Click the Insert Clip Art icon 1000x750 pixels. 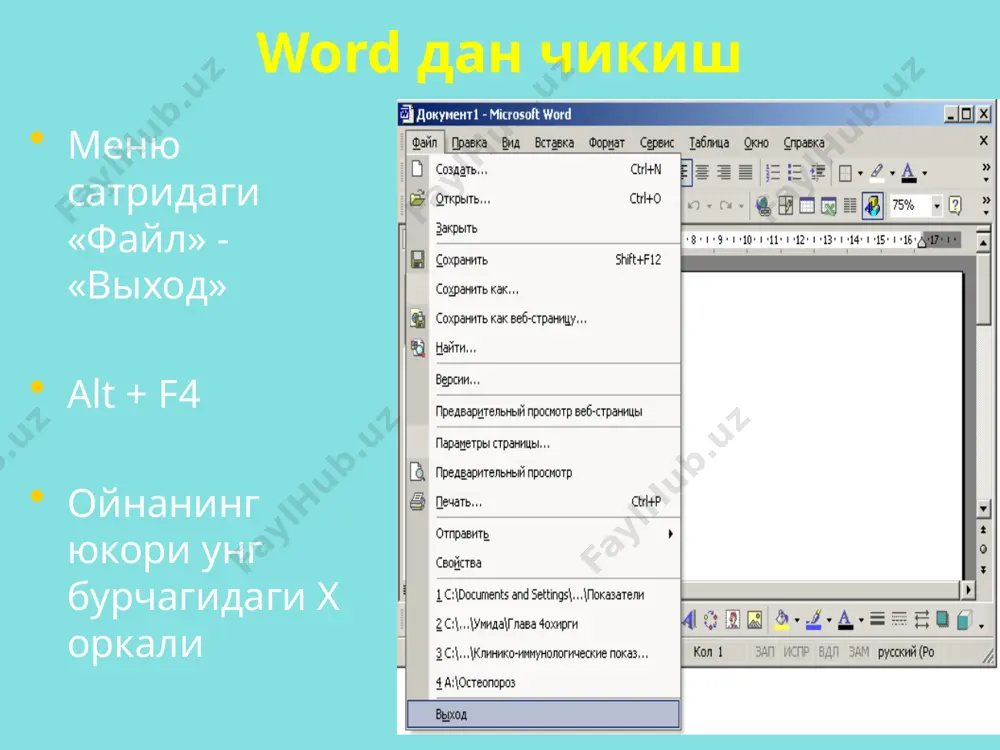pos(733,619)
